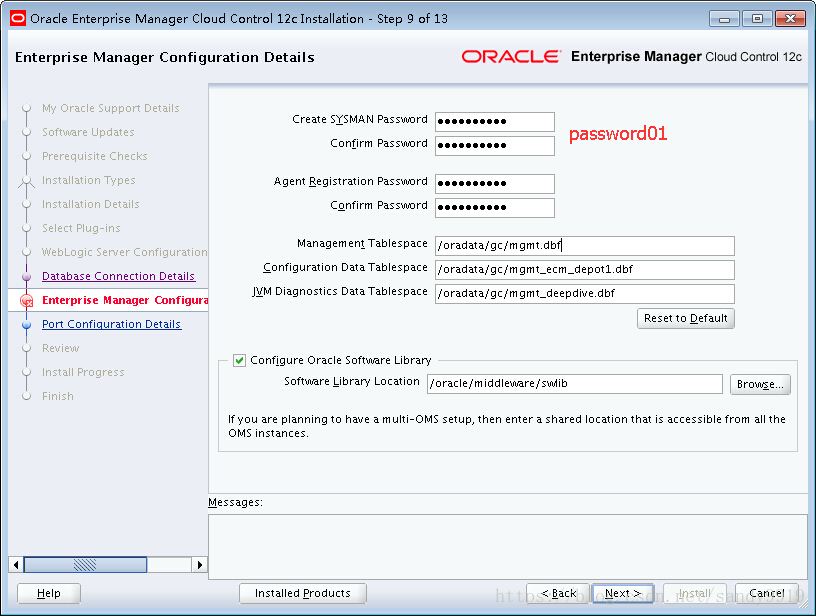Click inside the Messages text area

tap(508, 547)
